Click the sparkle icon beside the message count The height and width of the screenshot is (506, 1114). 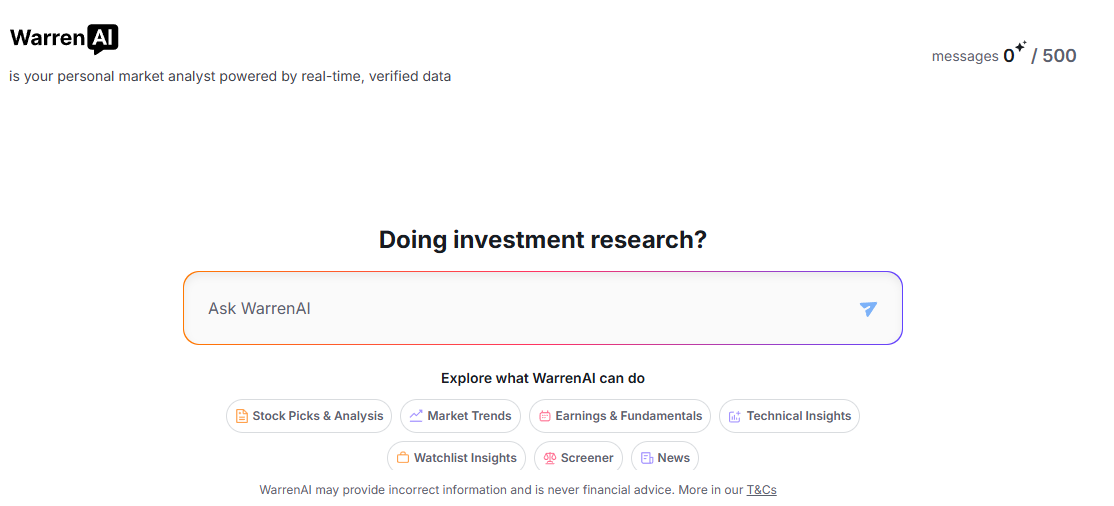click(x=1020, y=48)
